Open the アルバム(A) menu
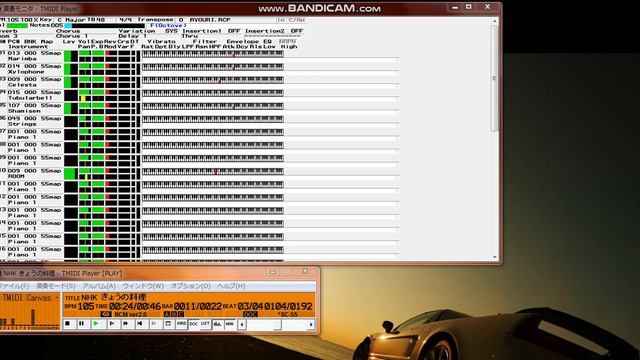Viewport: 640px width, 360px height. pyautogui.click(x=99, y=286)
